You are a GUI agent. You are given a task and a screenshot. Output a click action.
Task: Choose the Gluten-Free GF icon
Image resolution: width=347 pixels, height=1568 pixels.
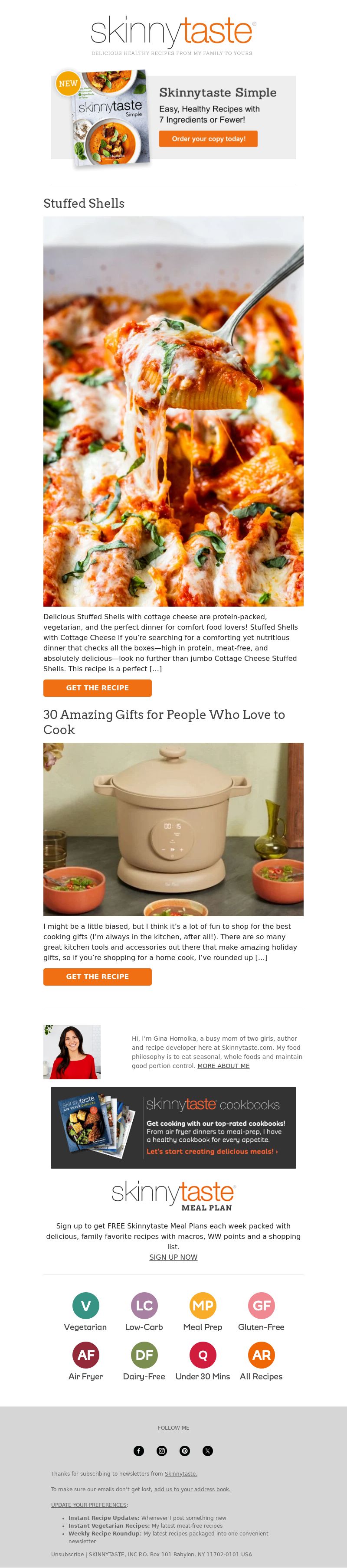point(261,1305)
